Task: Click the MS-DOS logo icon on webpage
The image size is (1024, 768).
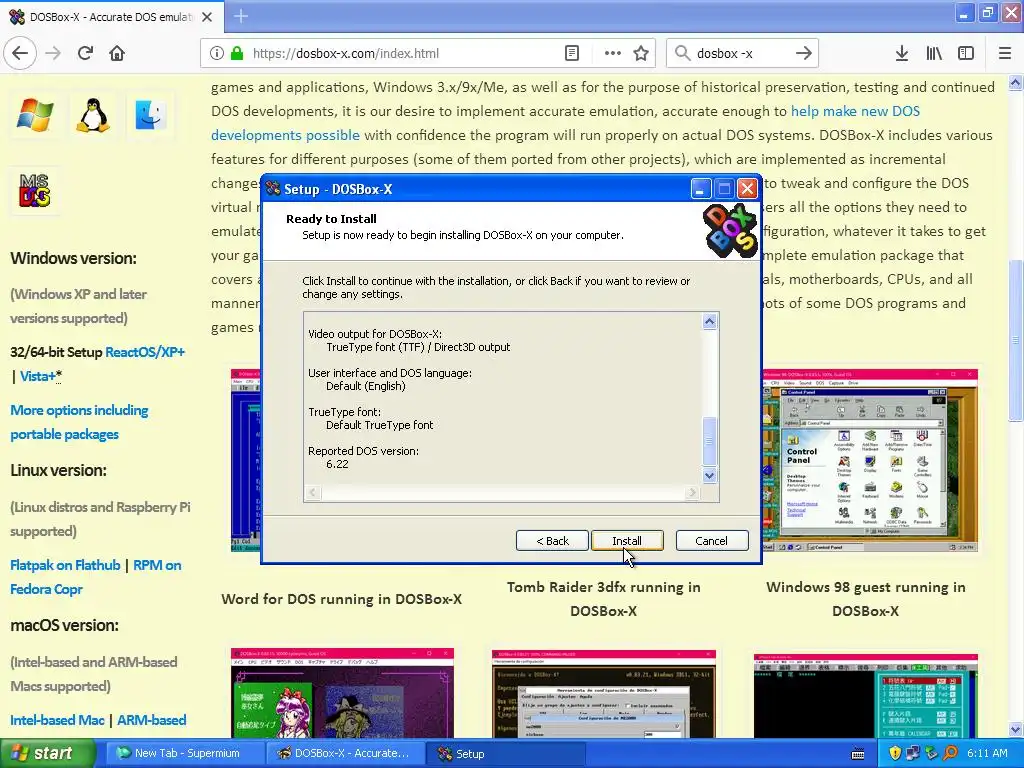Action: (x=35, y=191)
